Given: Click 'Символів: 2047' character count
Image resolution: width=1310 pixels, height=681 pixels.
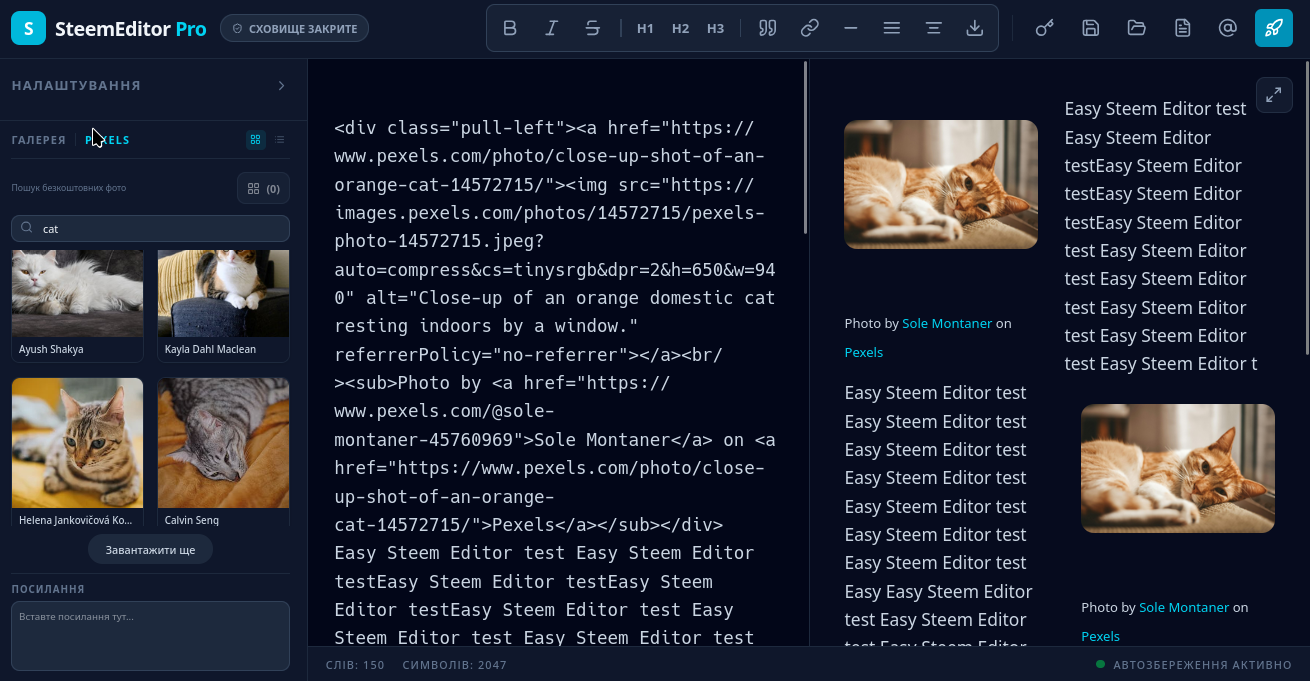Looking at the screenshot, I should [455, 665].
